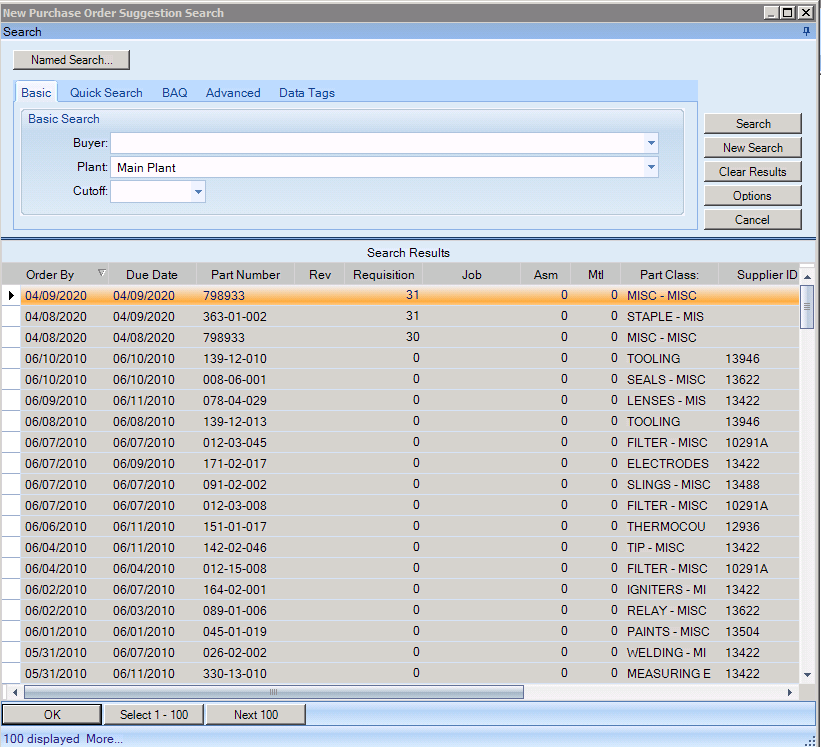
Task: Select part number 012-03-045
Action: 235,442
